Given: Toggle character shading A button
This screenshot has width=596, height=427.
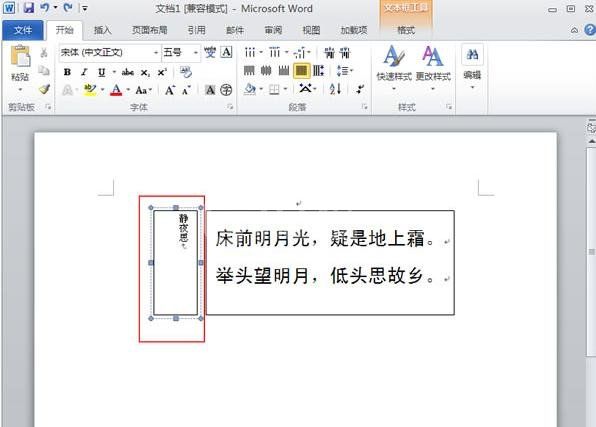Looking at the screenshot, I should tap(210, 90).
